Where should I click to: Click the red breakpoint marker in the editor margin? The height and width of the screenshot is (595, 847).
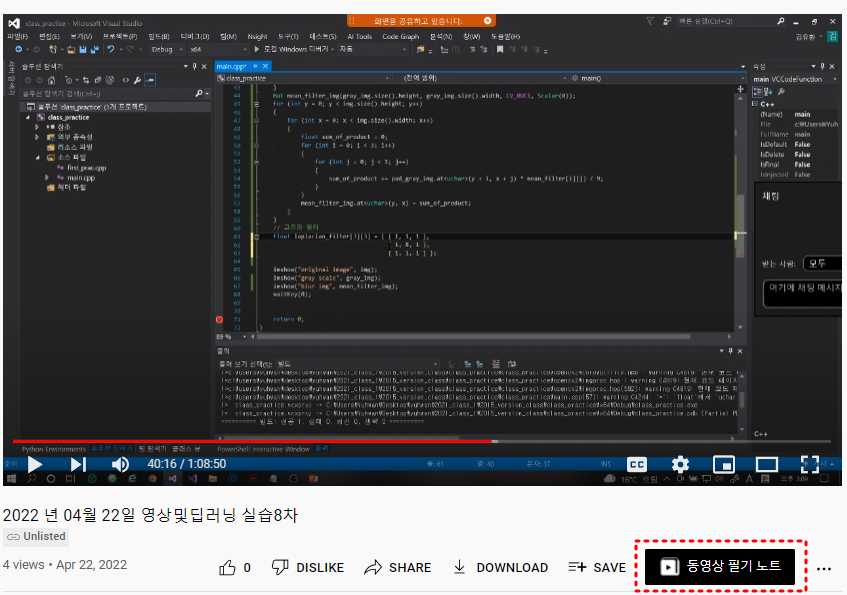click(x=219, y=319)
